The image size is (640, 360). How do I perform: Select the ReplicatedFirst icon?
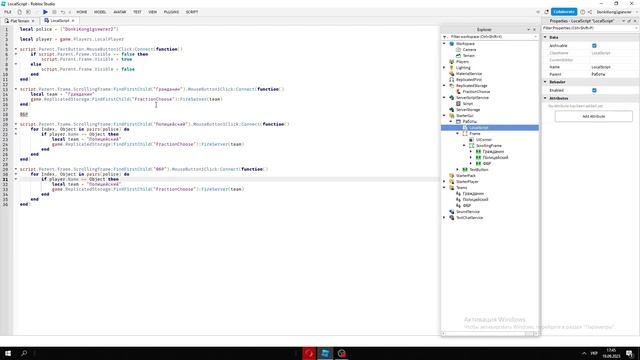point(451,80)
